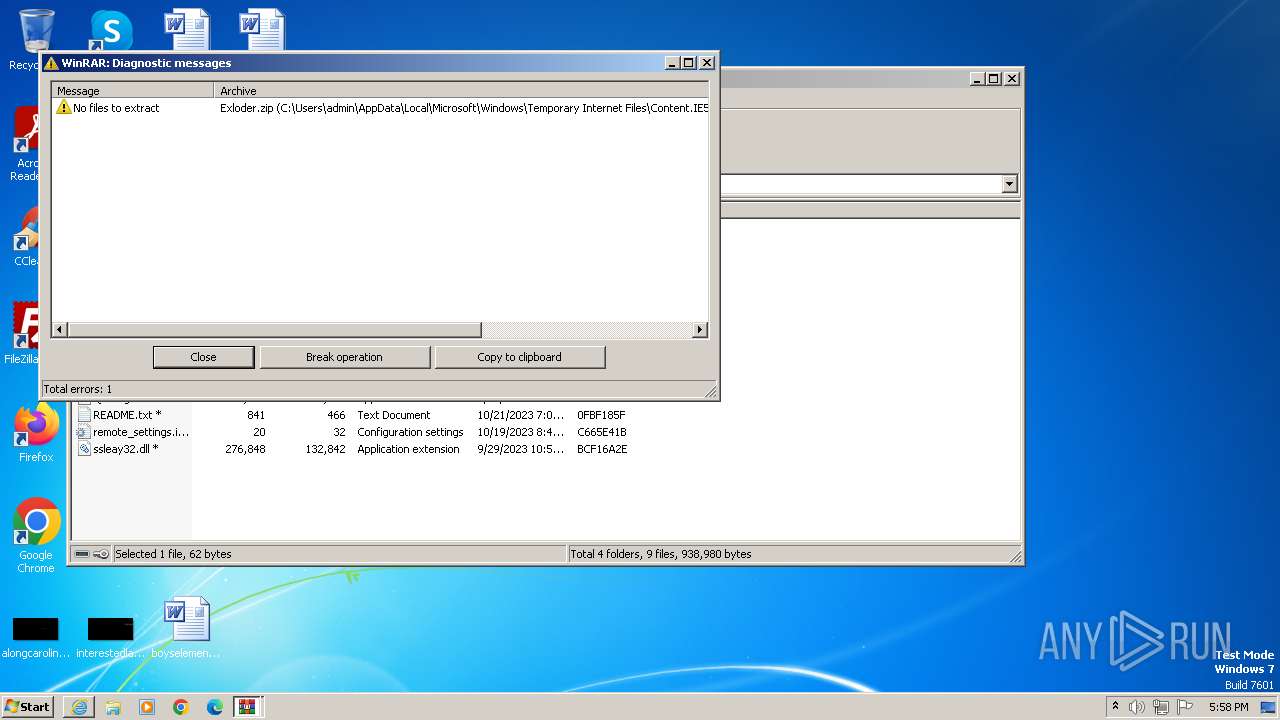Viewport: 1280px width, 720px height.
Task: Open Windows Explorer from the taskbar
Action: (x=113, y=707)
